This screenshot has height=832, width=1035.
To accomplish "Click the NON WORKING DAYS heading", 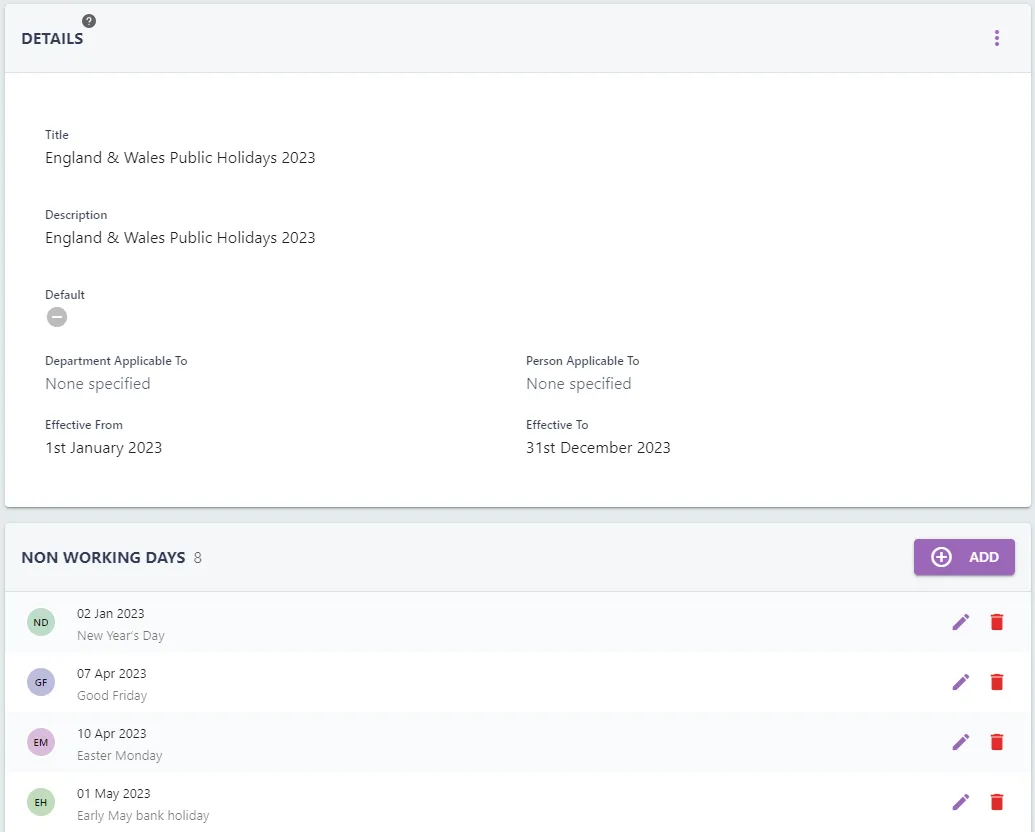I will point(103,557).
